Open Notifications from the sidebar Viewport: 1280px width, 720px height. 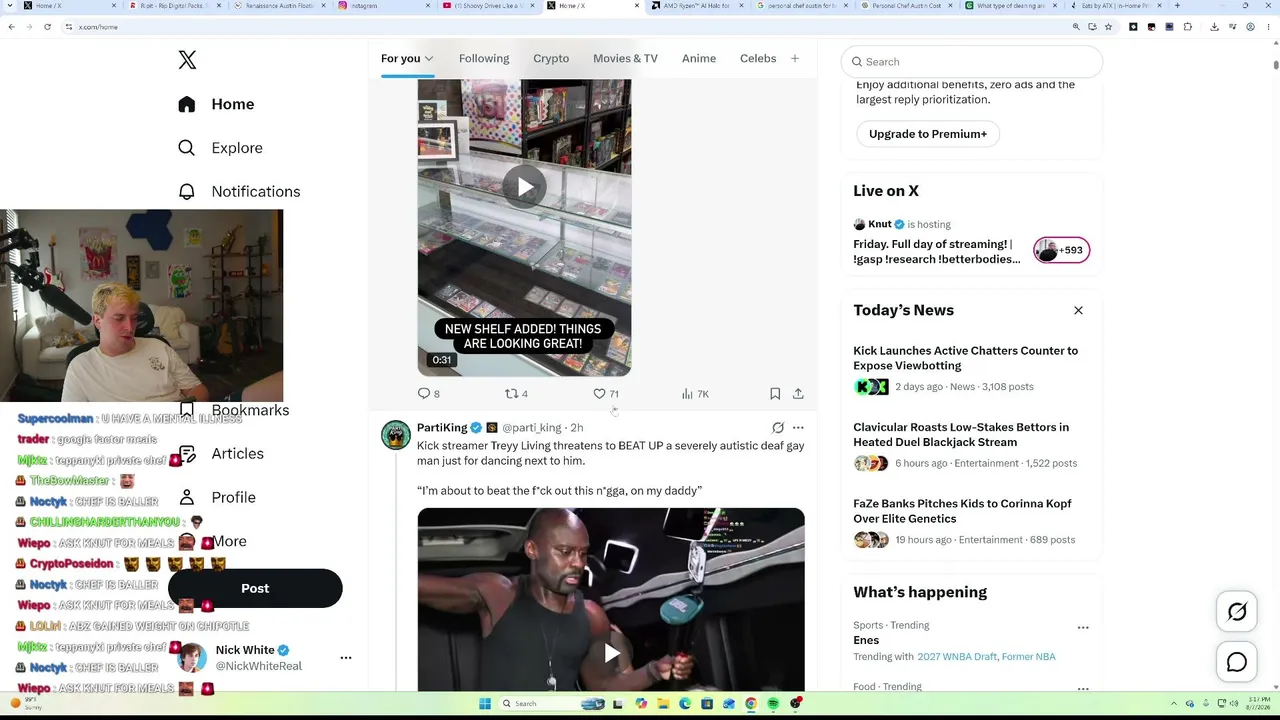(238, 192)
